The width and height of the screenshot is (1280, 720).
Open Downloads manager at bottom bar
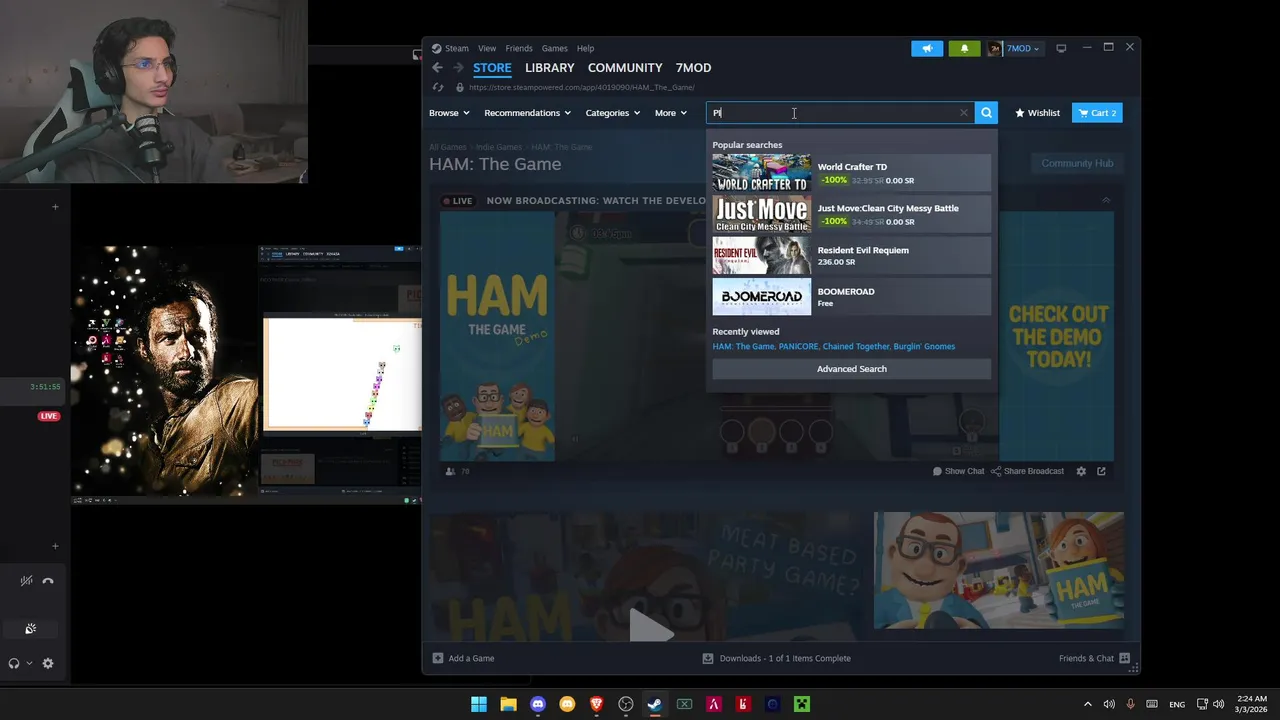click(777, 658)
